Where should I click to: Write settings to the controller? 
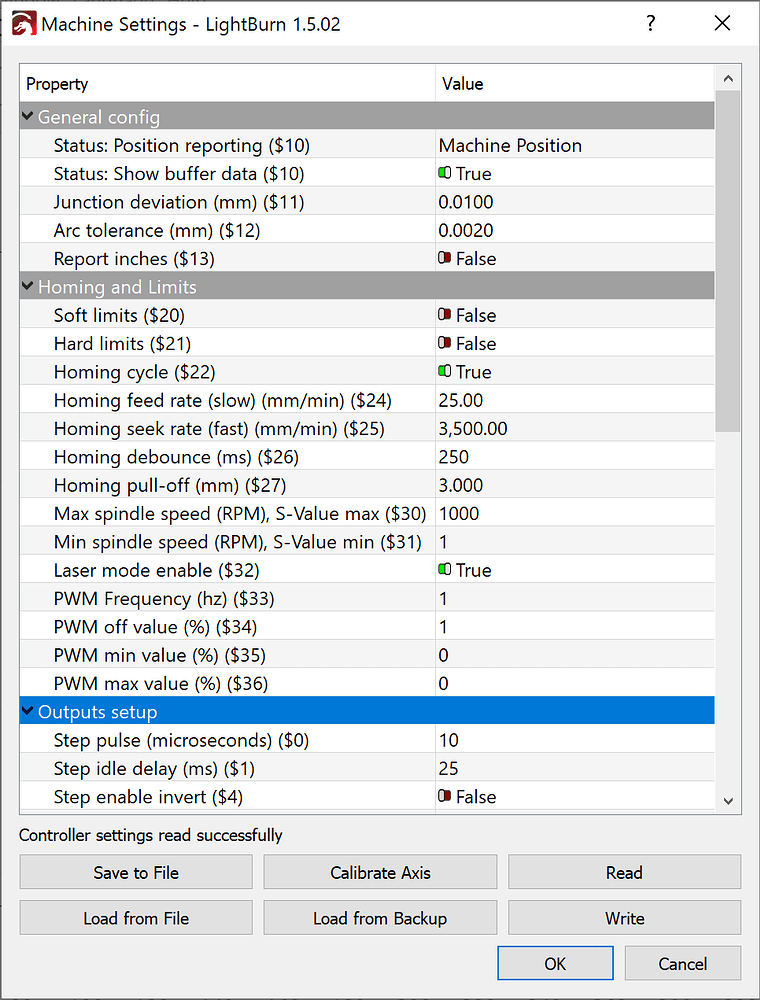point(624,918)
